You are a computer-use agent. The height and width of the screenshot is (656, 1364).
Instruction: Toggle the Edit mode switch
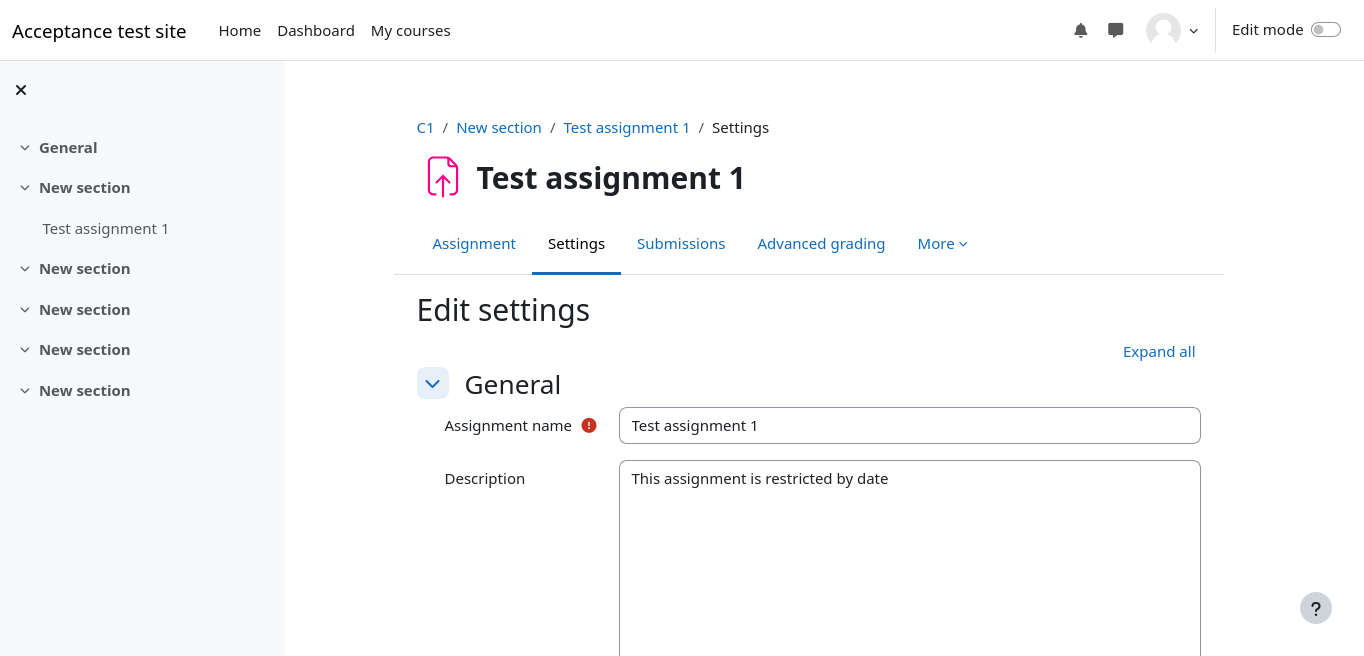click(x=1325, y=30)
